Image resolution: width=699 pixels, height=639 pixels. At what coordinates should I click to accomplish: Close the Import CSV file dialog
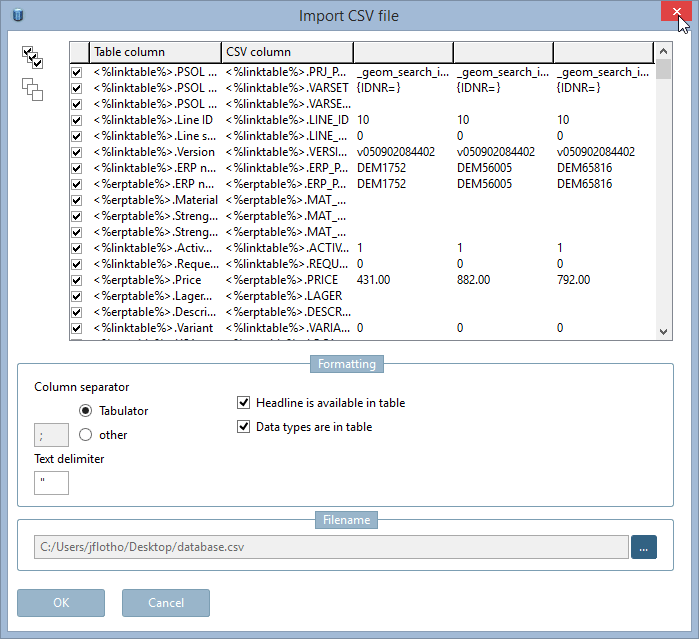676,11
